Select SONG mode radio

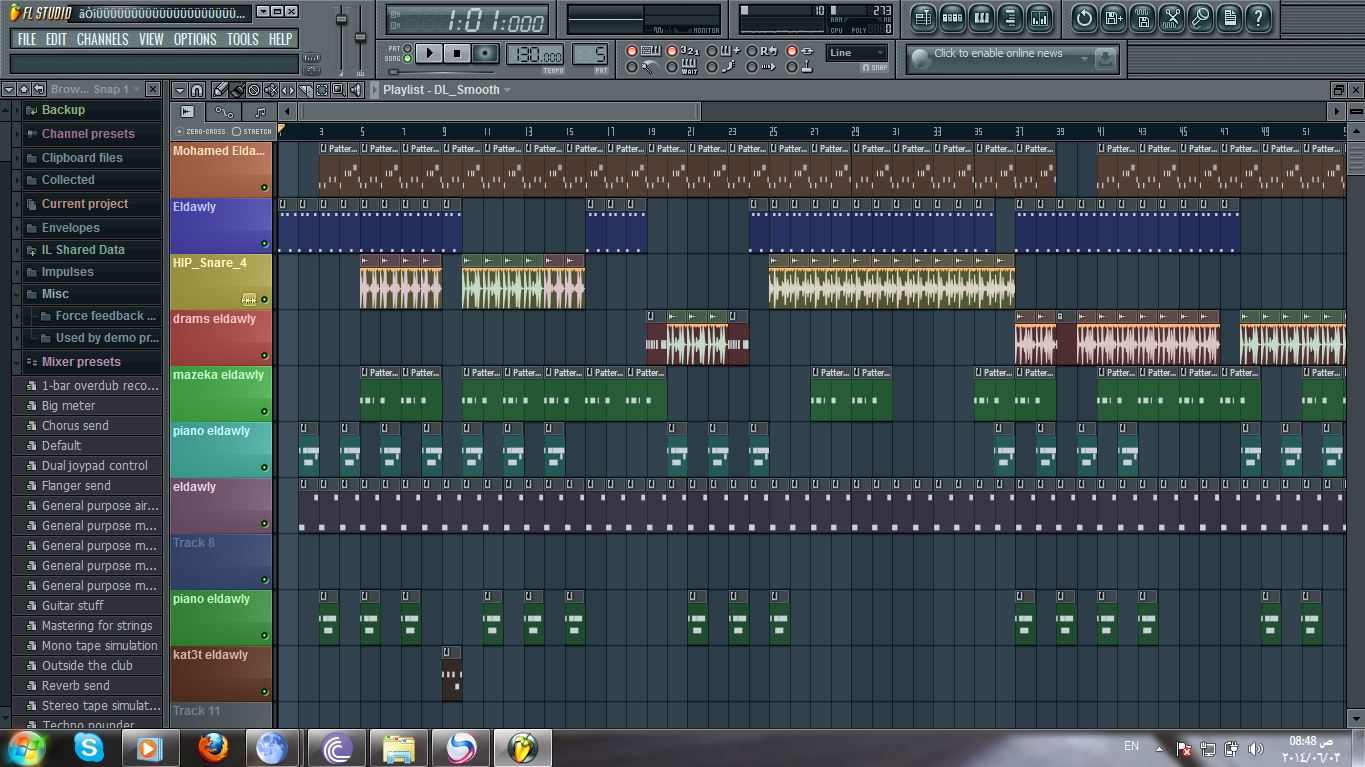click(407, 58)
